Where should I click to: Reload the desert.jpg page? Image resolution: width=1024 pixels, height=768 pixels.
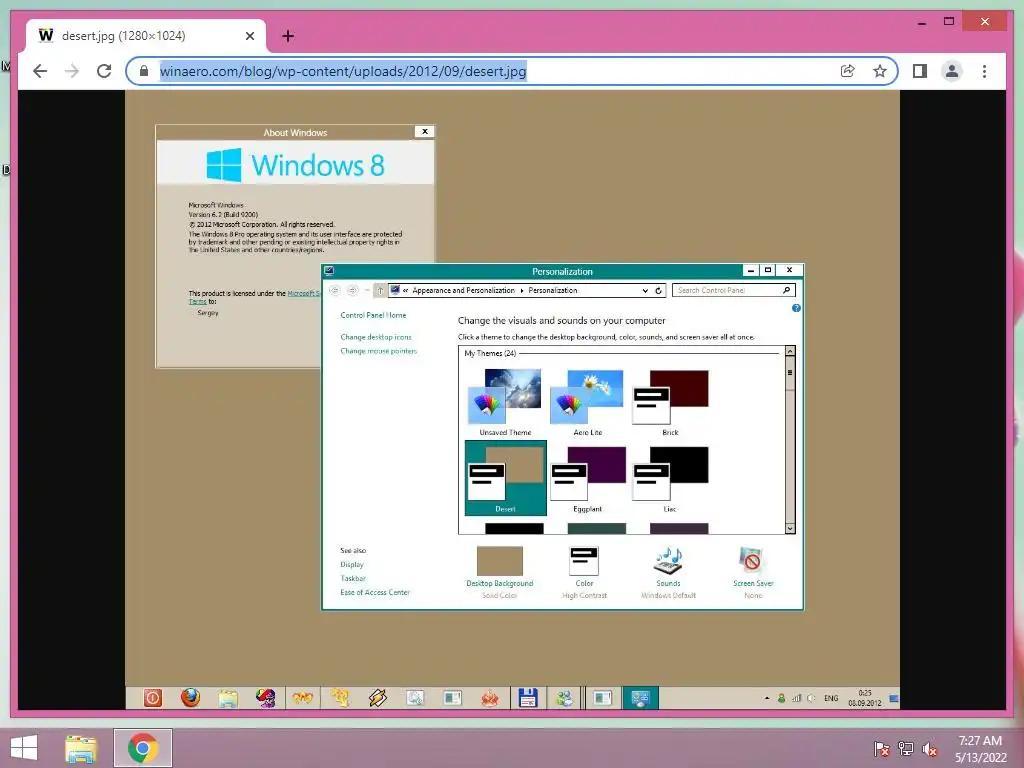(x=104, y=71)
